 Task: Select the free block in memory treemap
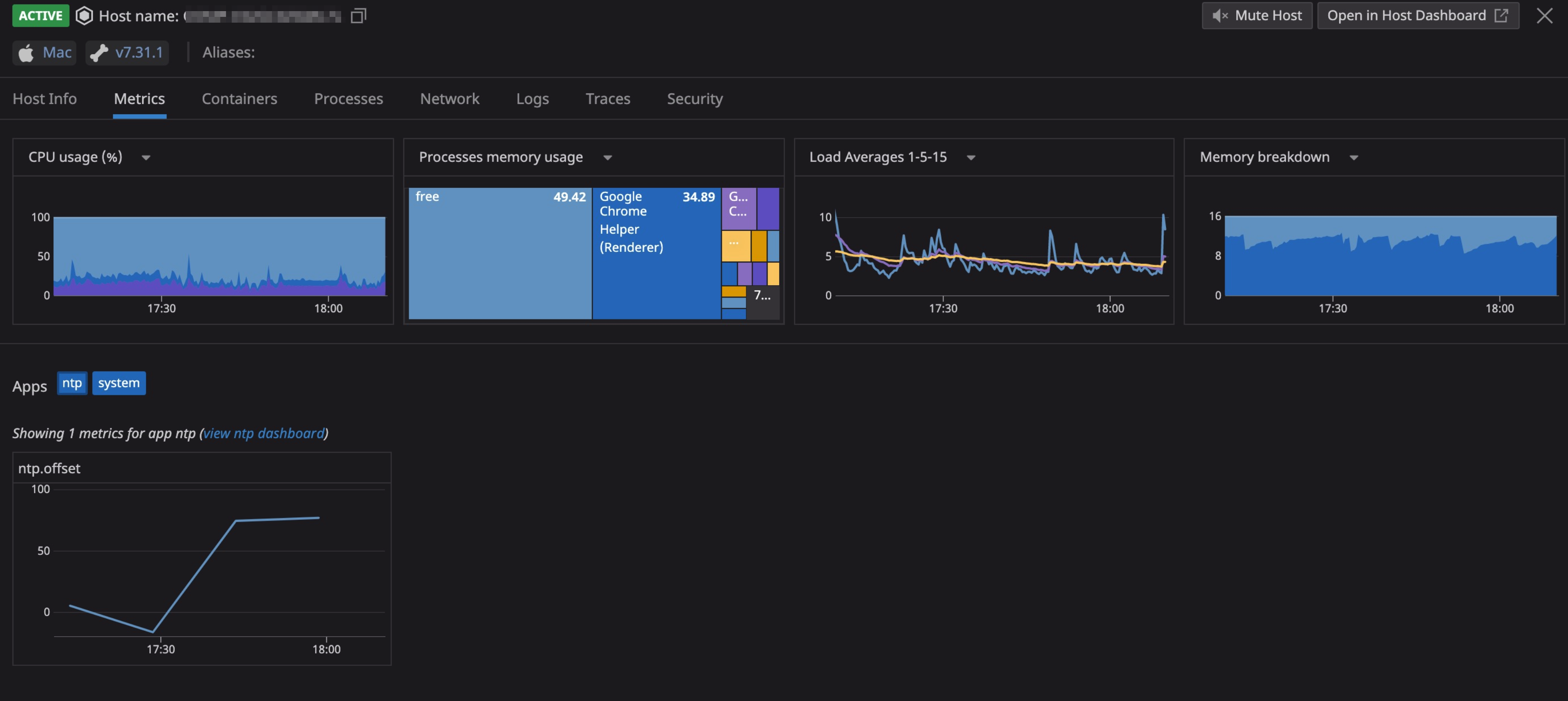tap(499, 252)
